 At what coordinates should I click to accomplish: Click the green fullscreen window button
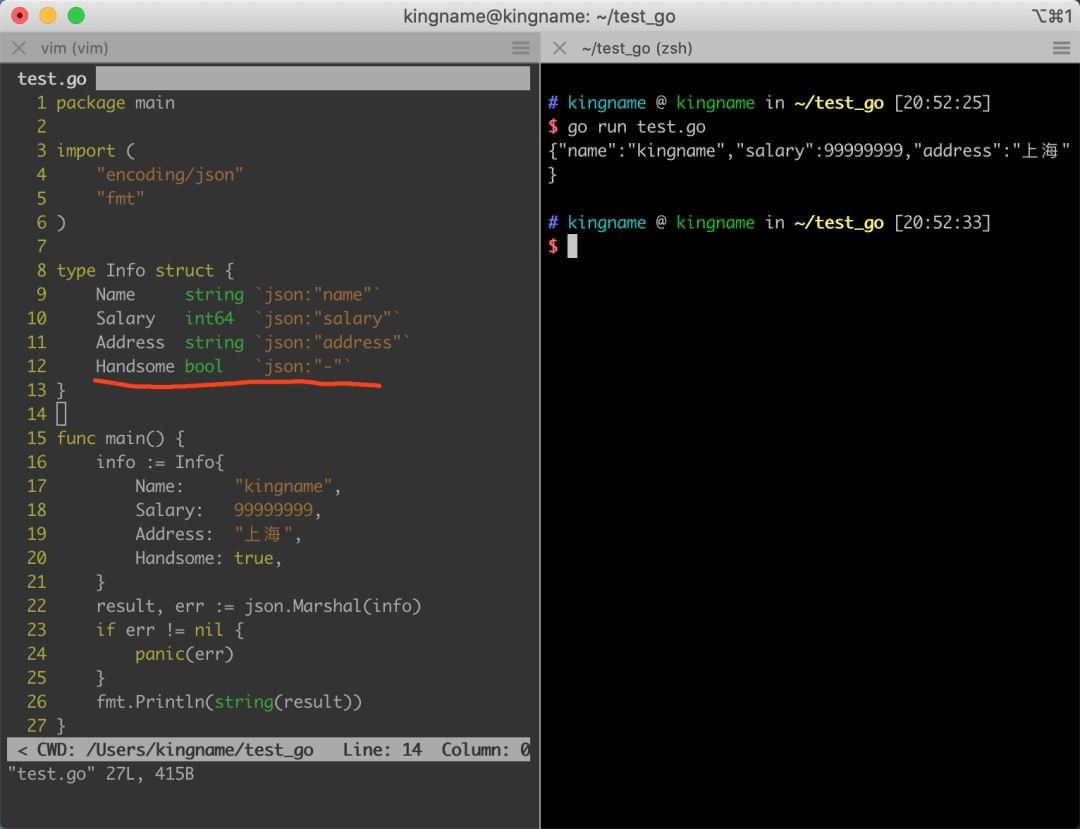[76, 15]
